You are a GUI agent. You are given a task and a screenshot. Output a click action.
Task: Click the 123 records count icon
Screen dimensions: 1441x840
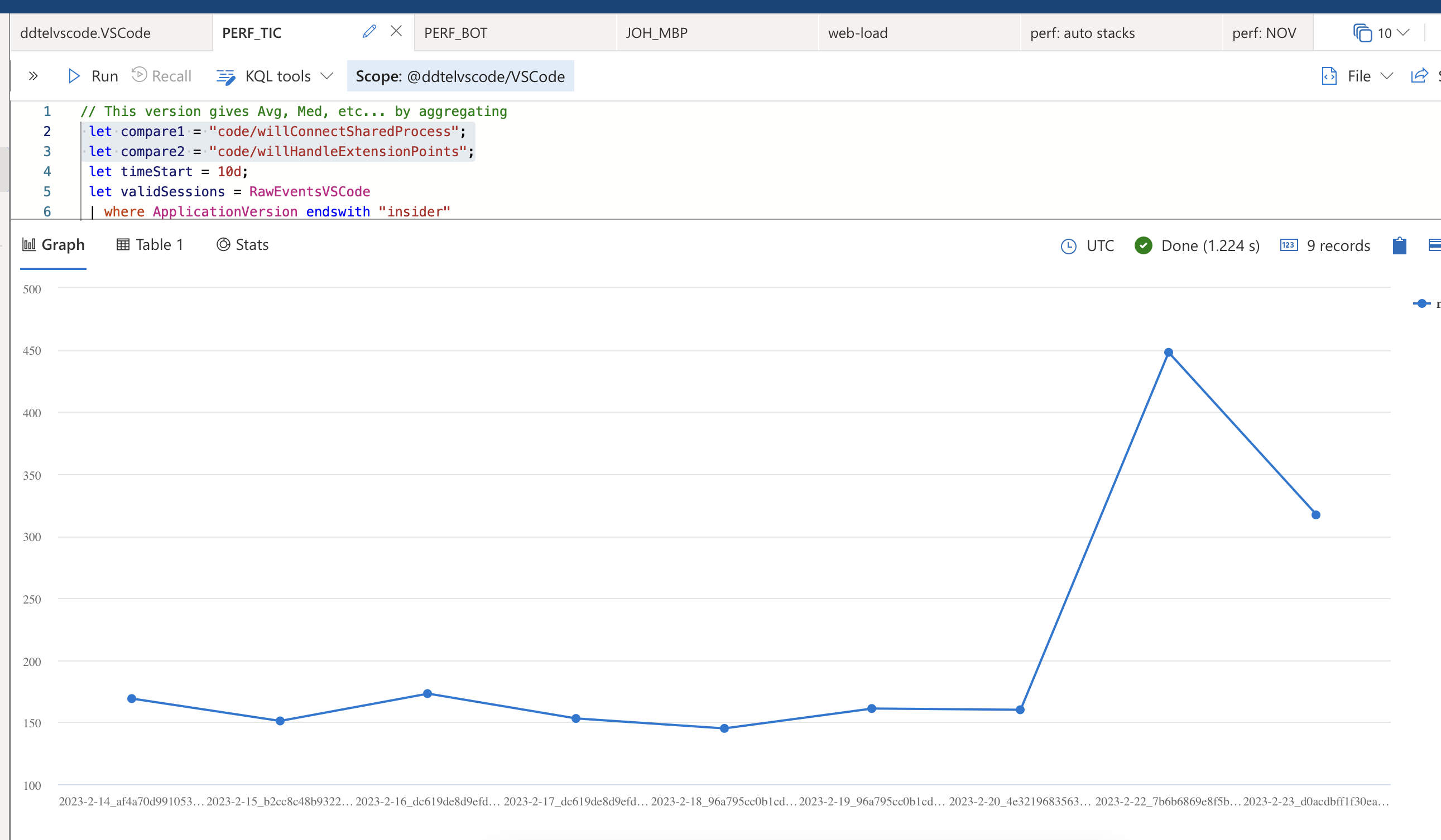[x=1288, y=245]
